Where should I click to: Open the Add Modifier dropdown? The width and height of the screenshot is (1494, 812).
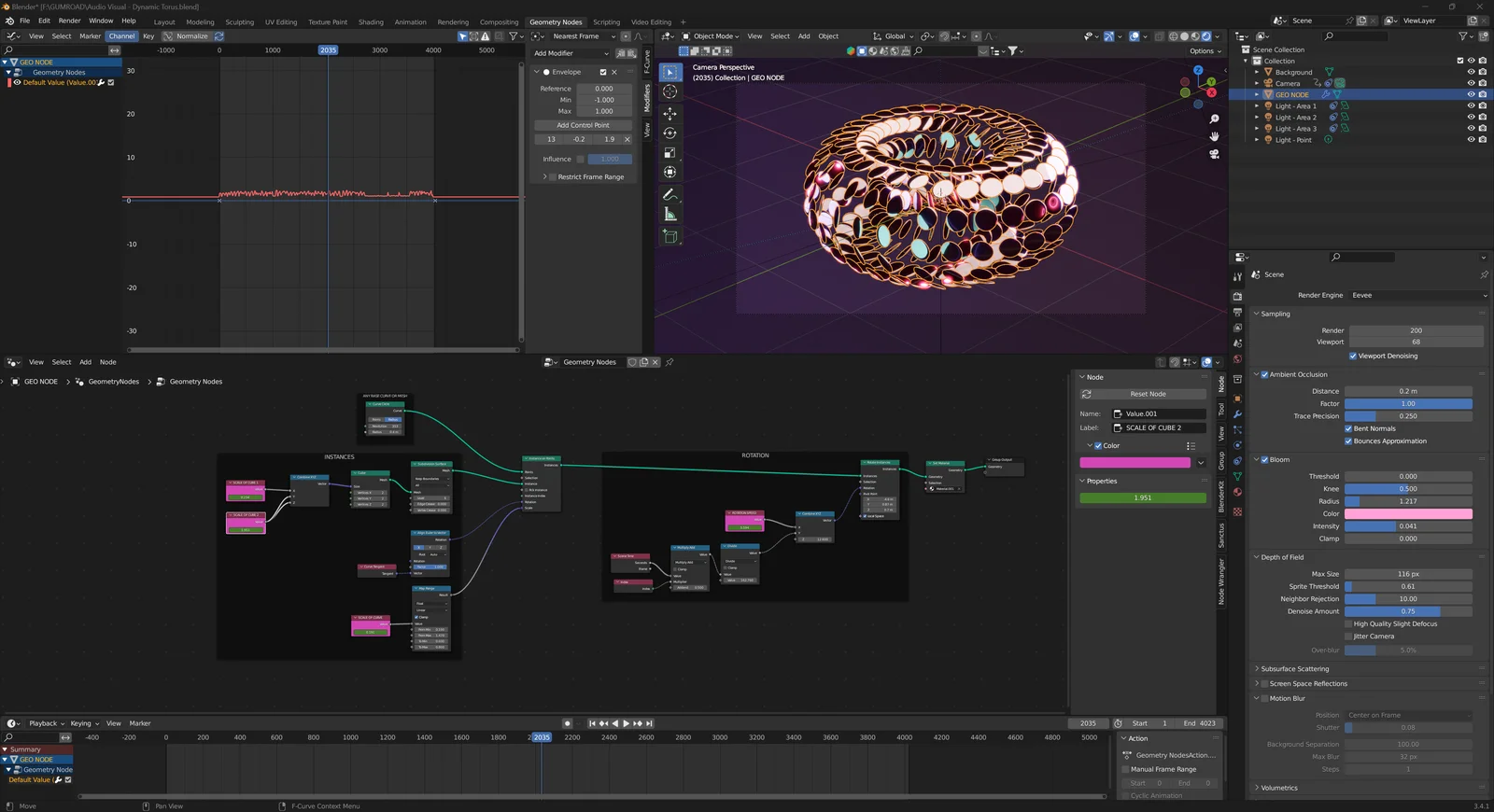(571, 53)
